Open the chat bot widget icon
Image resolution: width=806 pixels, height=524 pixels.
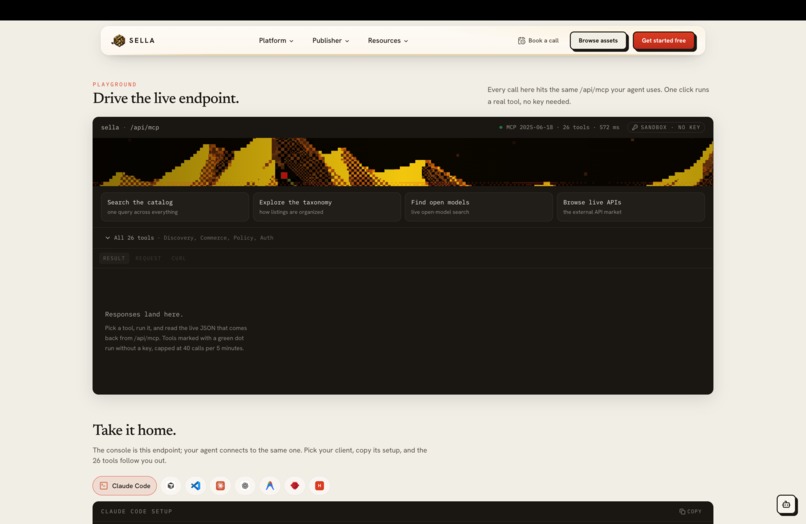pos(786,504)
